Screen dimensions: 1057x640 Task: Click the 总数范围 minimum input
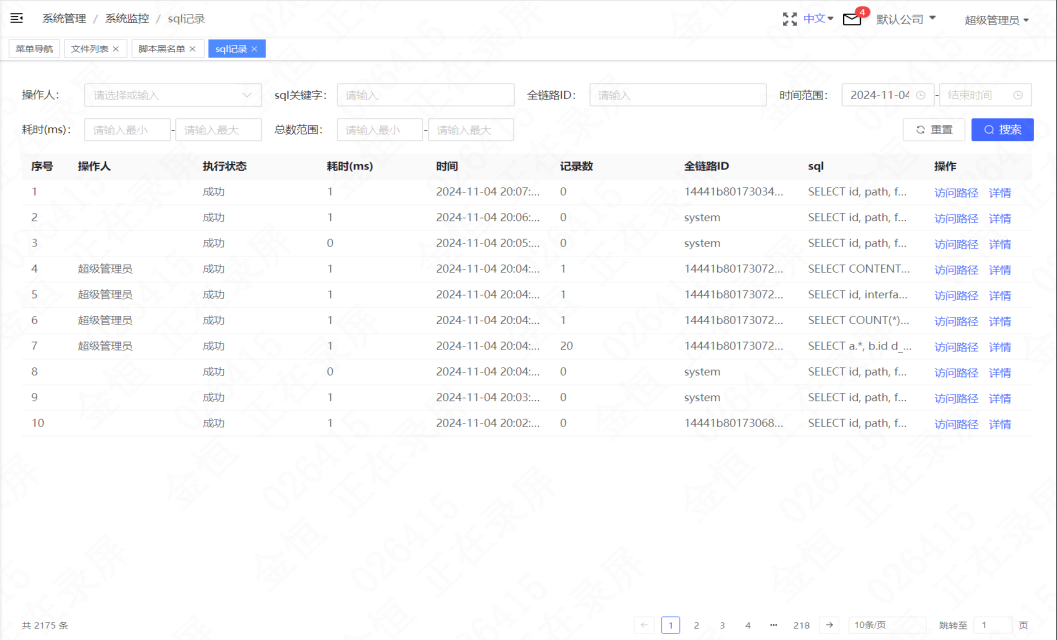380,129
